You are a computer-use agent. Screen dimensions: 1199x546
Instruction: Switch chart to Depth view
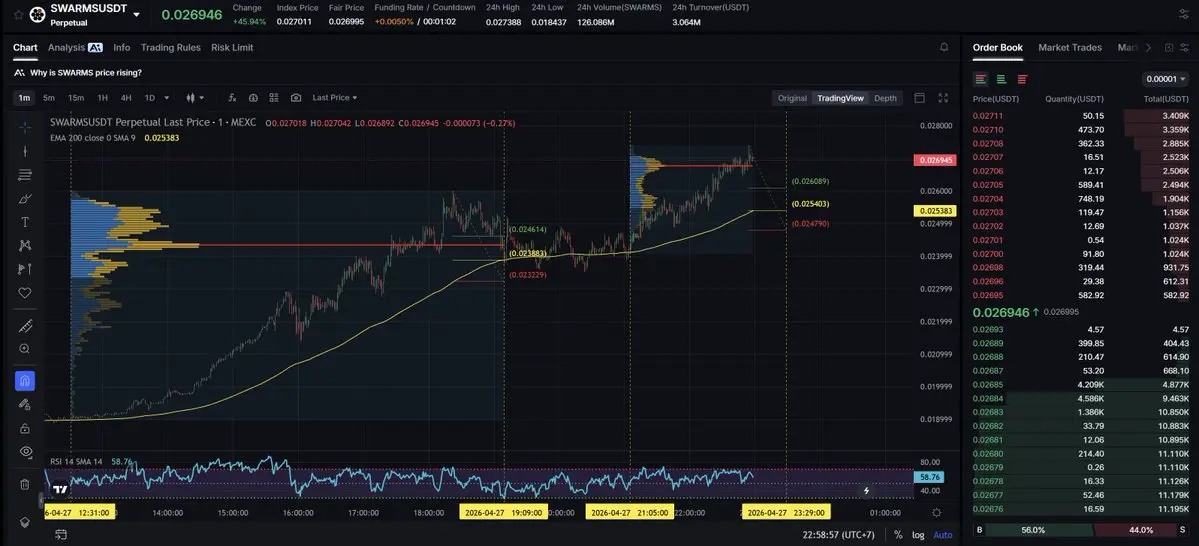[885, 98]
